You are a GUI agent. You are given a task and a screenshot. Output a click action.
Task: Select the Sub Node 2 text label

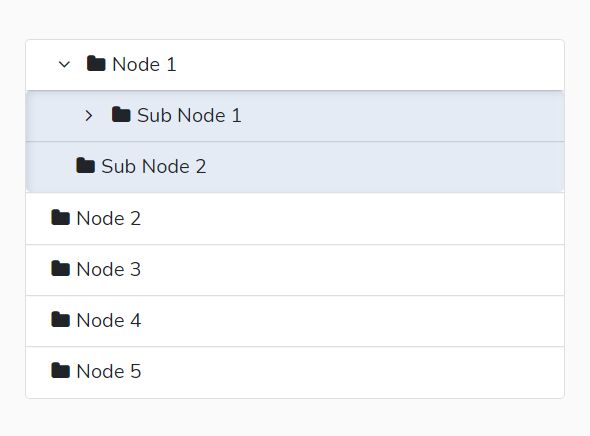click(x=154, y=166)
